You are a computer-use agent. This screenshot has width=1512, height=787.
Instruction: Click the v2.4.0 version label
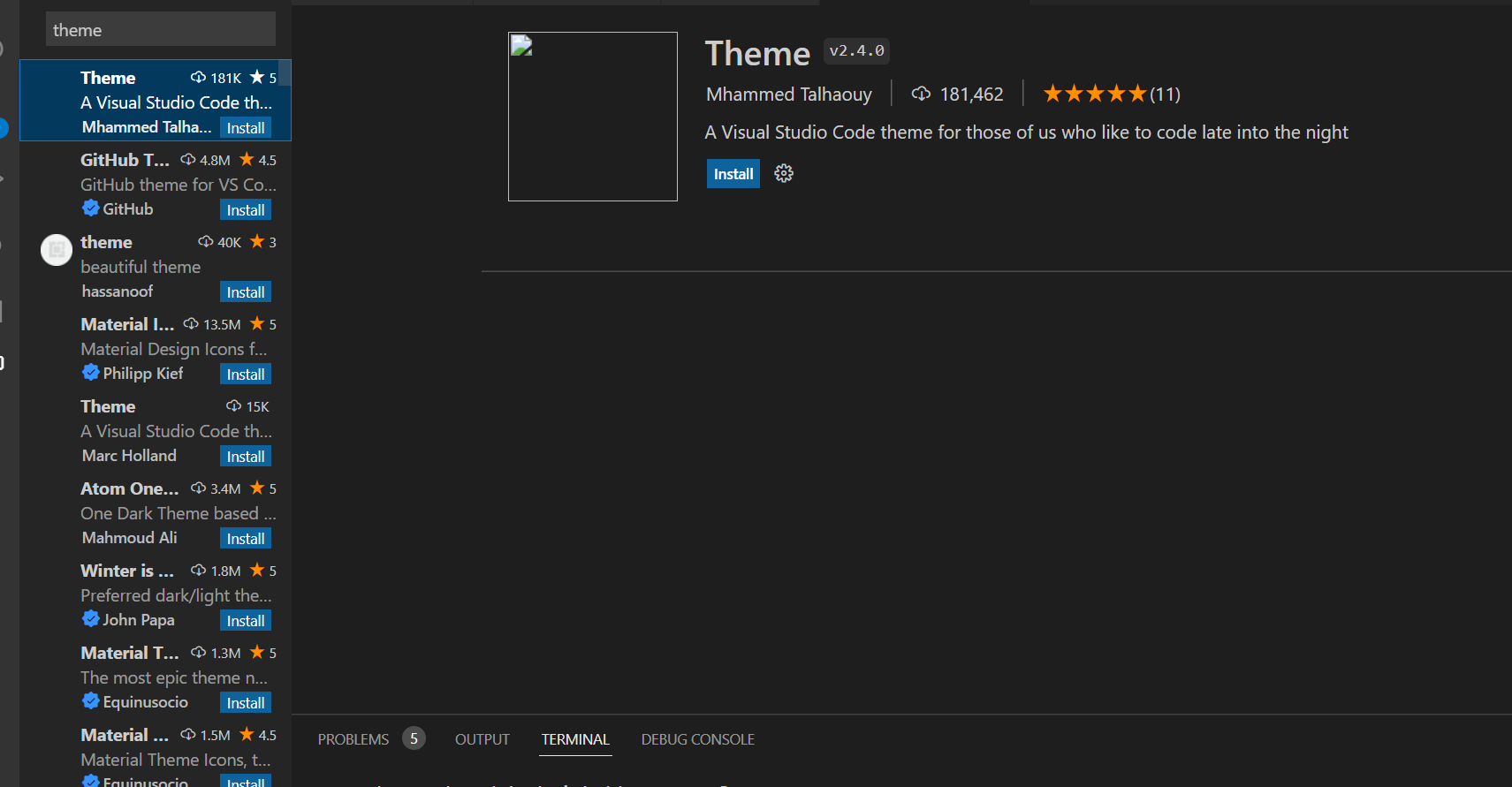856,51
